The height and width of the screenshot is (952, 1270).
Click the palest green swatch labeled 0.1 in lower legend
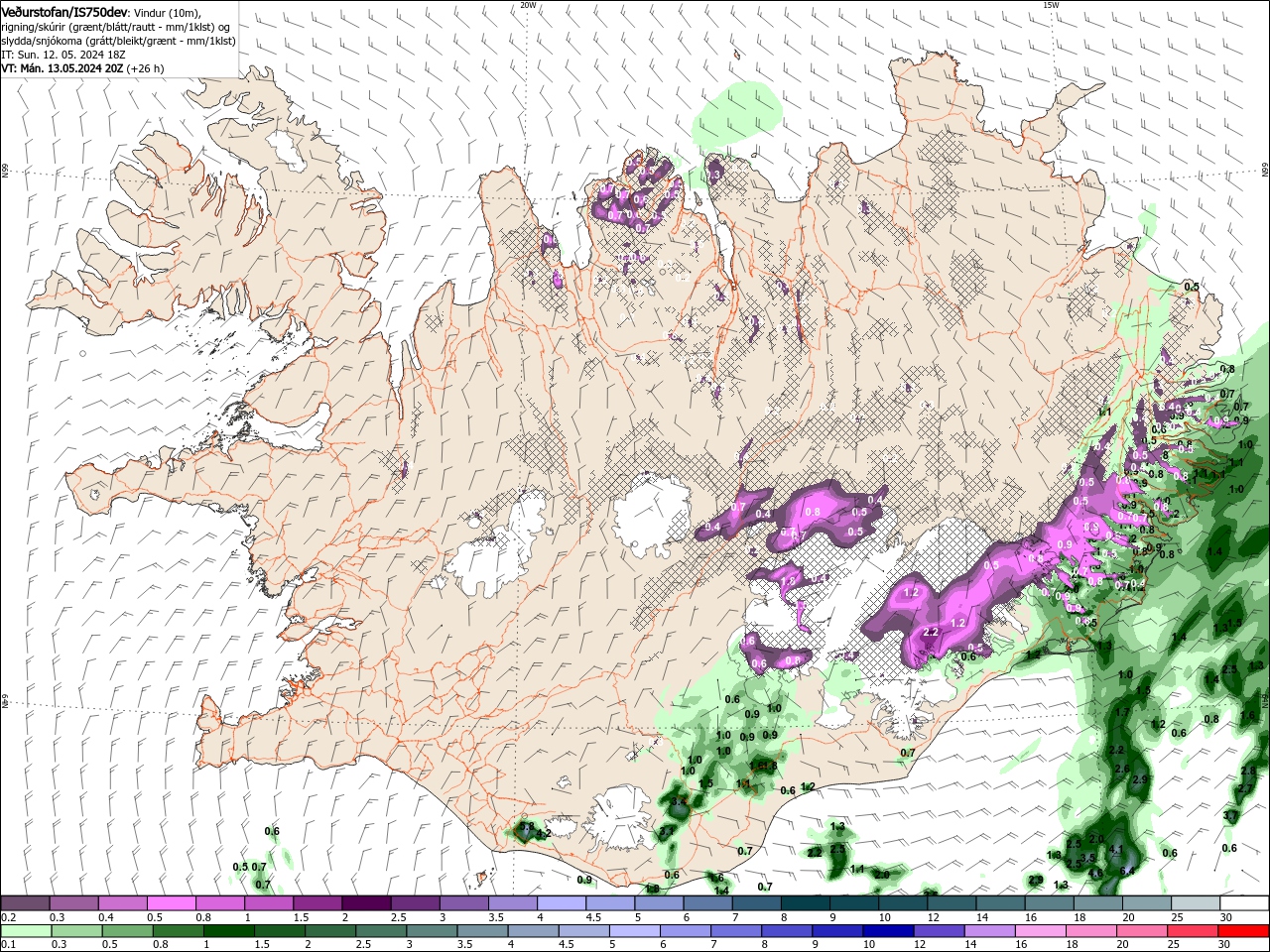coord(27,931)
